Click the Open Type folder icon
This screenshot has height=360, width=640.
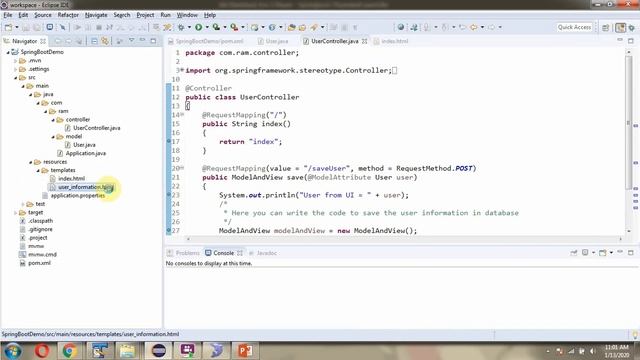(291, 27)
